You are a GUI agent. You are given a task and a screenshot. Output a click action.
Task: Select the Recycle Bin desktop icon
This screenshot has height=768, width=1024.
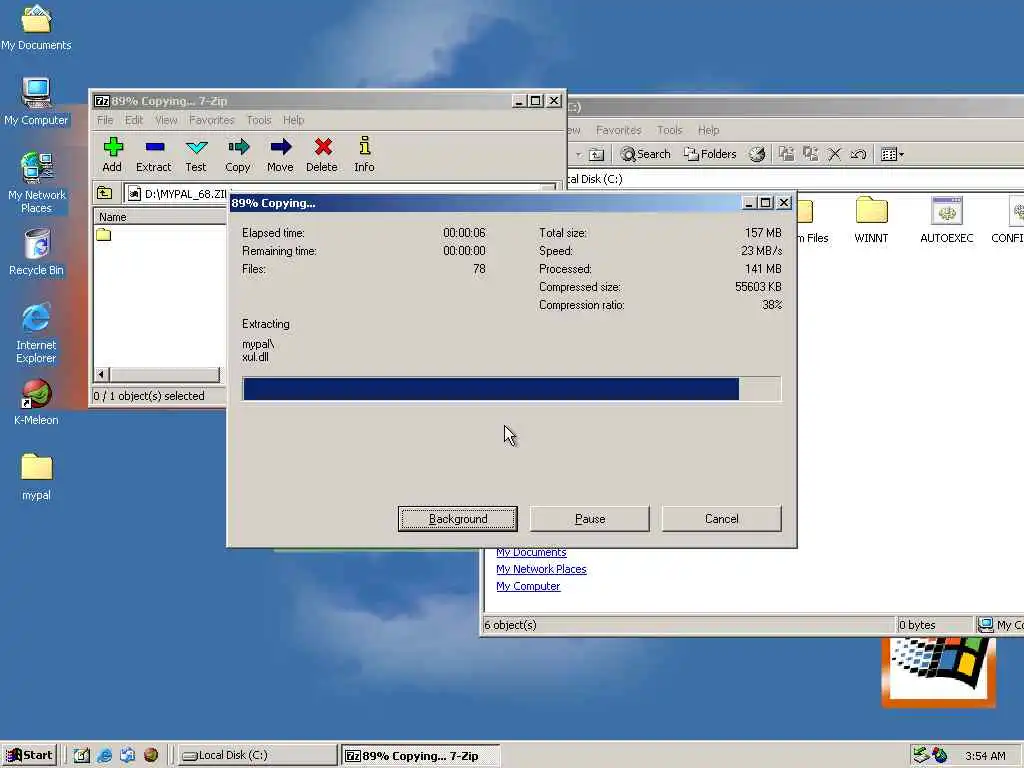pyautogui.click(x=36, y=253)
